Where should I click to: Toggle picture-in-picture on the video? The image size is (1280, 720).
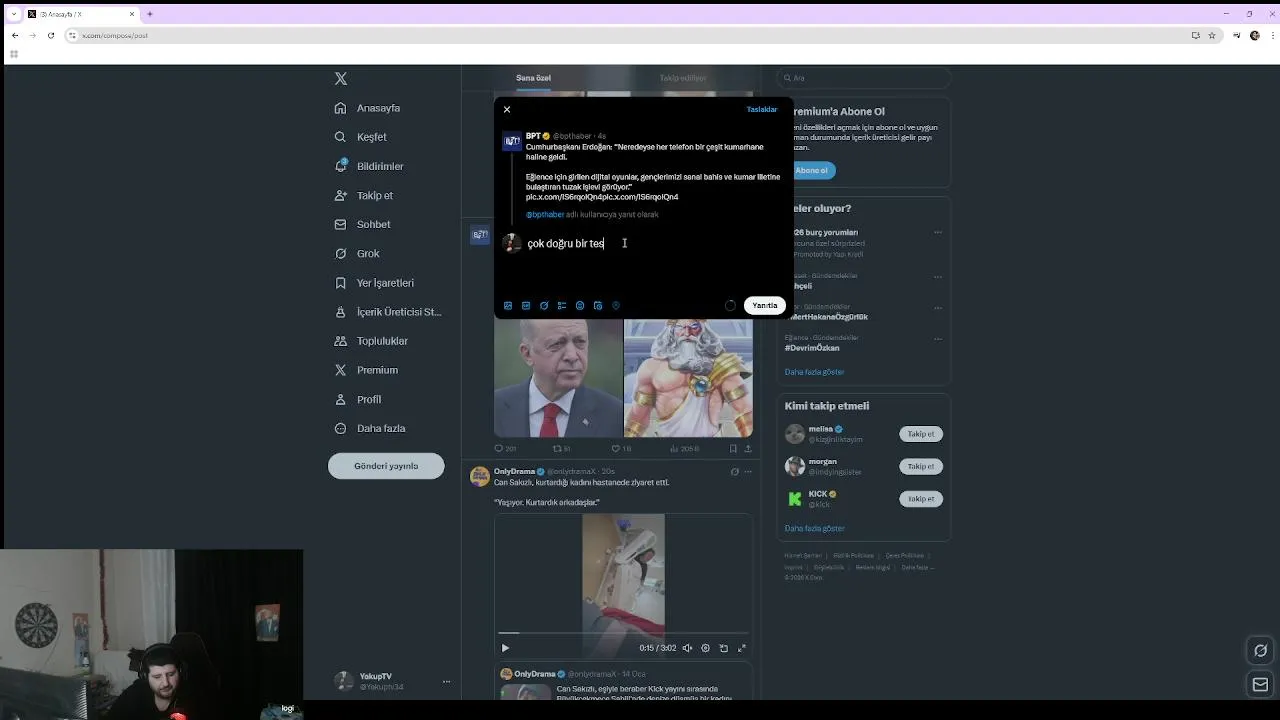[724, 648]
